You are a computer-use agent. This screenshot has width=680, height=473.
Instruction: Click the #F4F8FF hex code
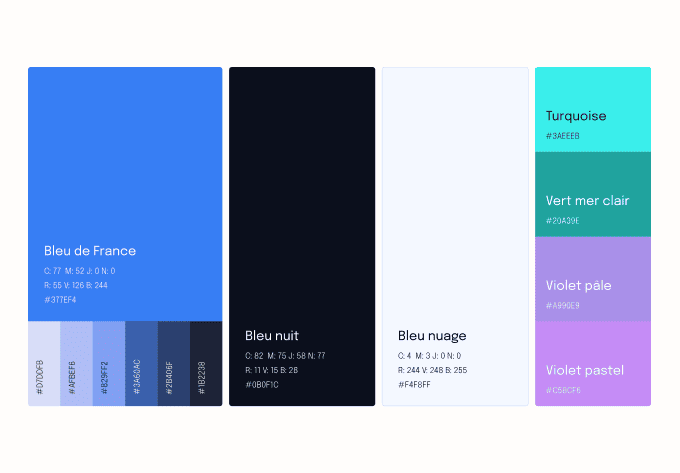coord(414,384)
